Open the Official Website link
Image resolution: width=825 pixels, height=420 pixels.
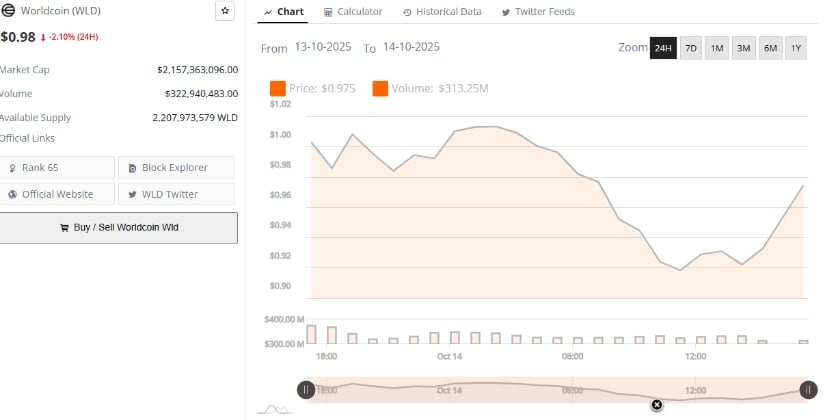[56, 194]
